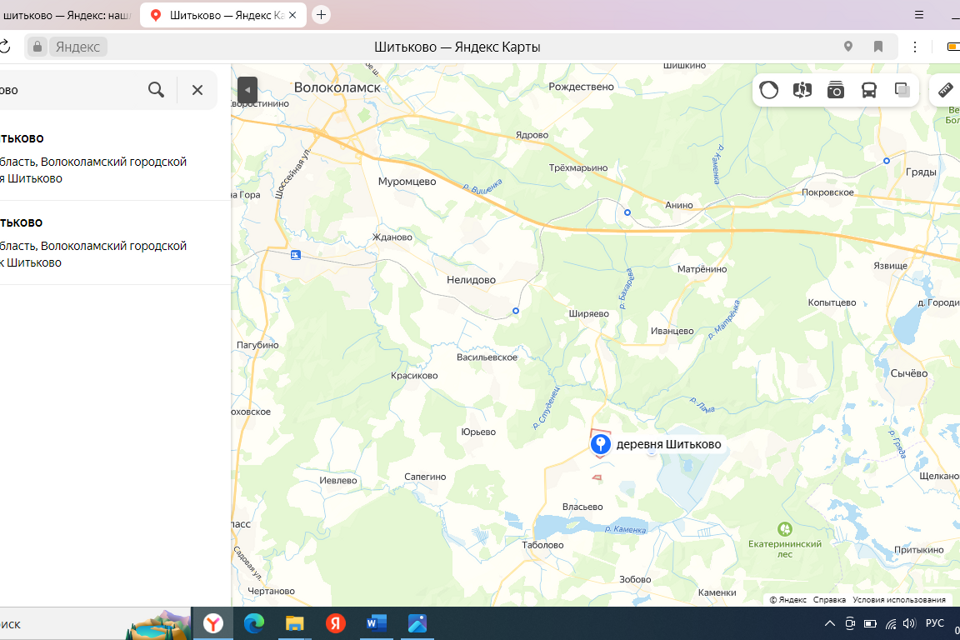The image size is (960, 640).
Task: Click the Сычёво label on the map
Action: click(x=909, y=373)
